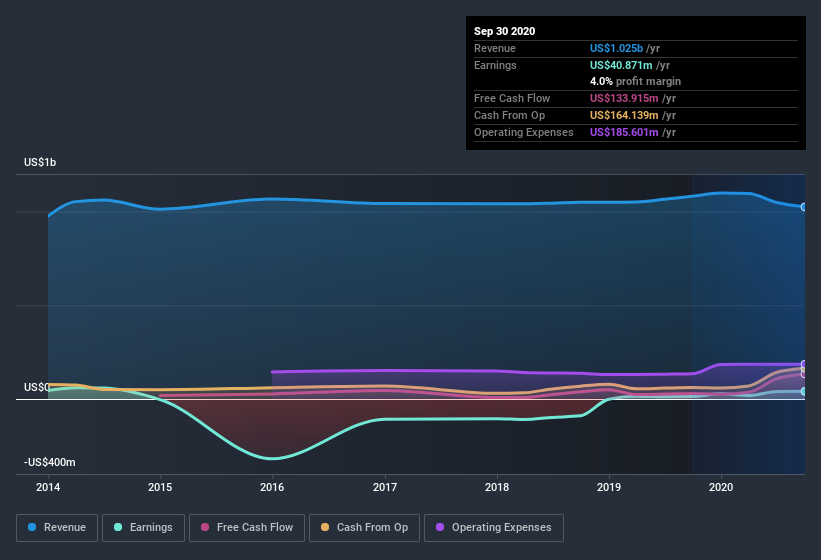Toggle the Operating Expenses legend button
This screenshot has height=560, width=821.
[493, 528]
